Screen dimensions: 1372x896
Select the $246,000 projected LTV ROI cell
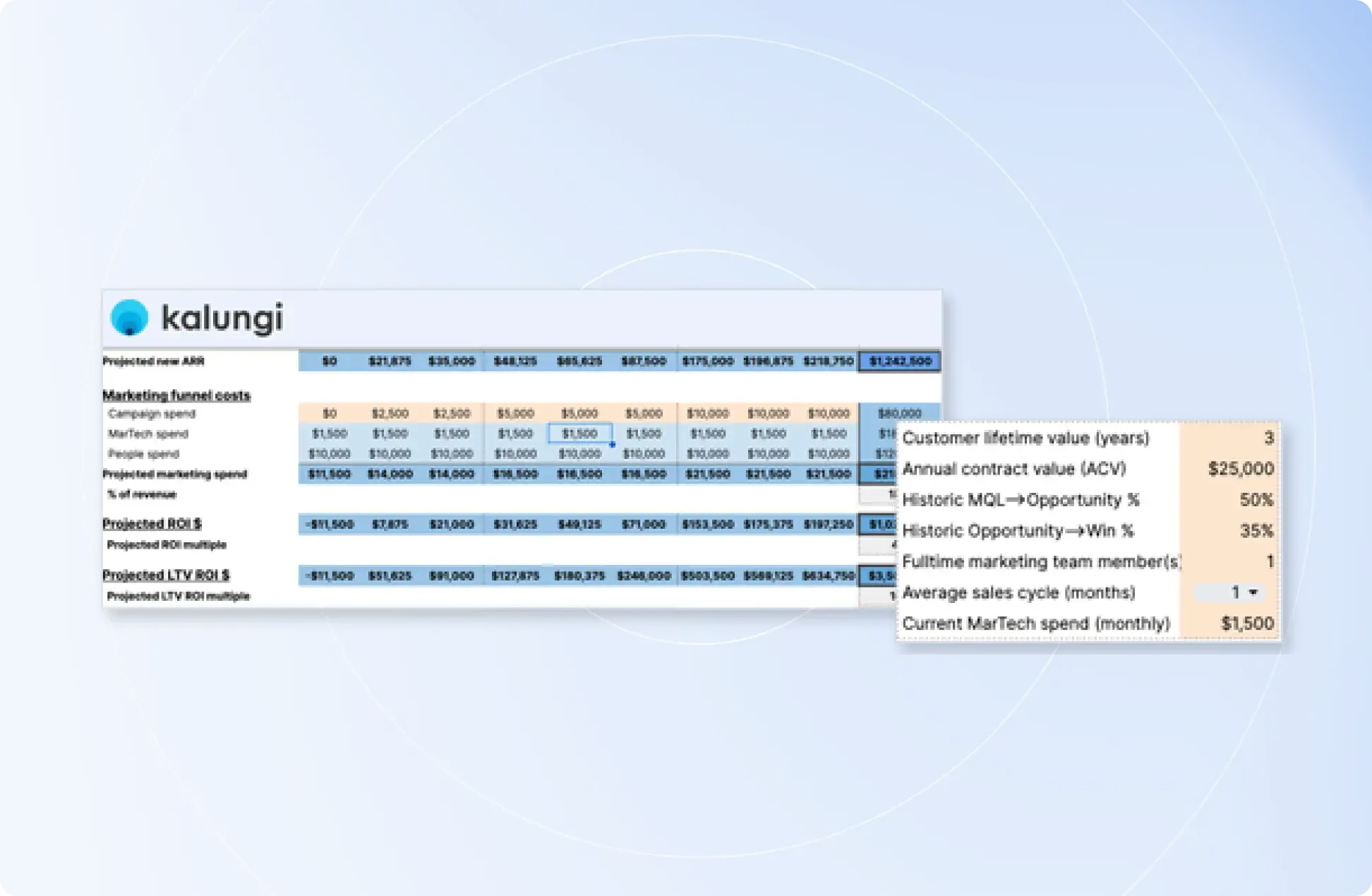[x=644, y=575]
